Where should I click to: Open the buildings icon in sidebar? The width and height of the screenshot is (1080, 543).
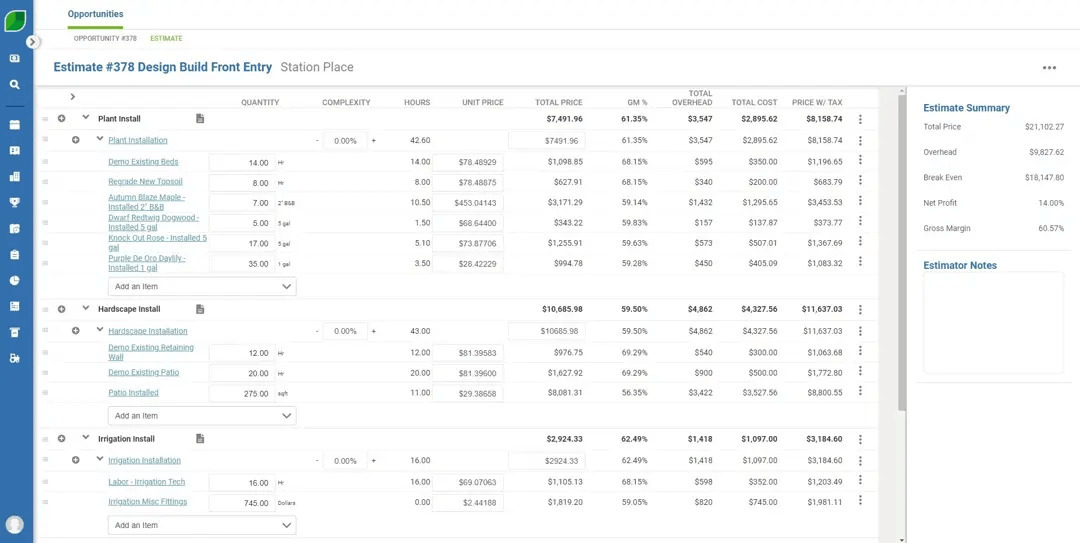tap(14, 176)
